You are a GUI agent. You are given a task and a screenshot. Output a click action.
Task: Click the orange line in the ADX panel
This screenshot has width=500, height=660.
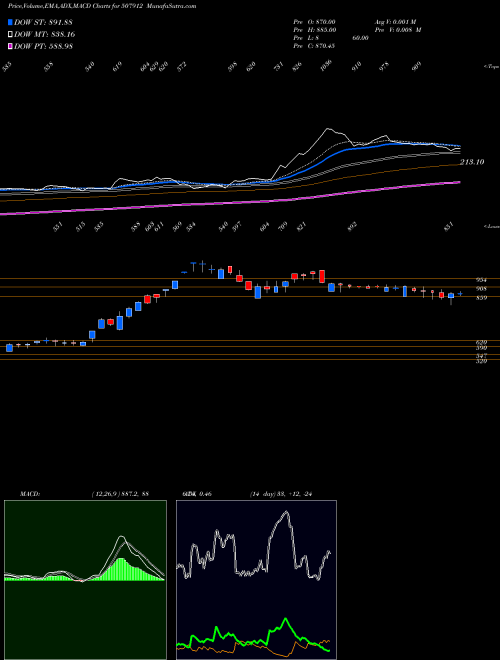[253, 643]
